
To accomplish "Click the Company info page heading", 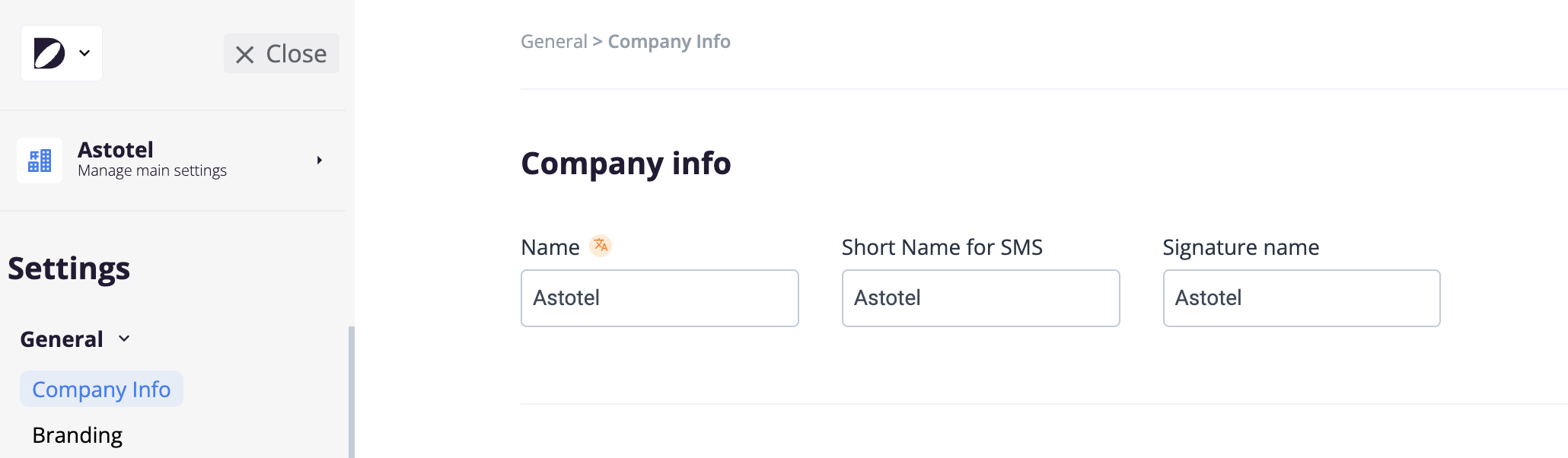I will click(x=626, y=164).
